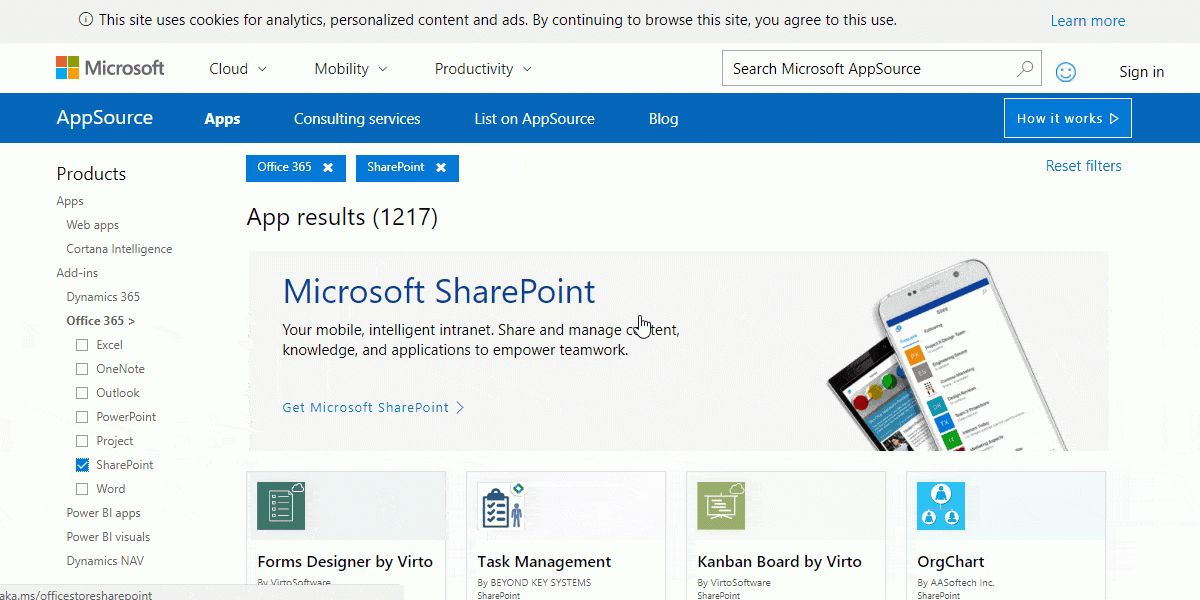Screen dimensions: 1200x600
Task: Click Reset filters
Action: [1083, 166]
